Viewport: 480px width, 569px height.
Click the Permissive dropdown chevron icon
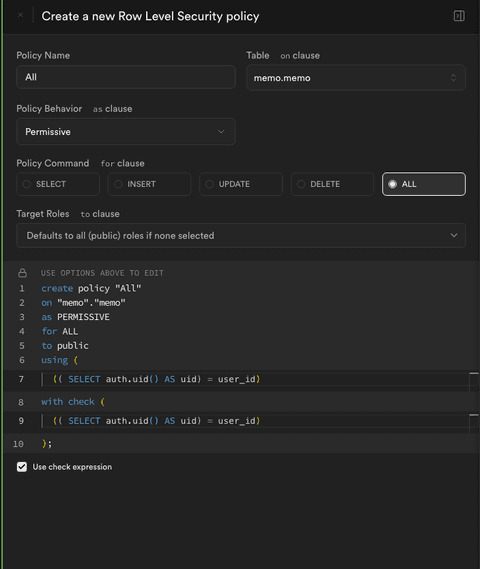221,131
